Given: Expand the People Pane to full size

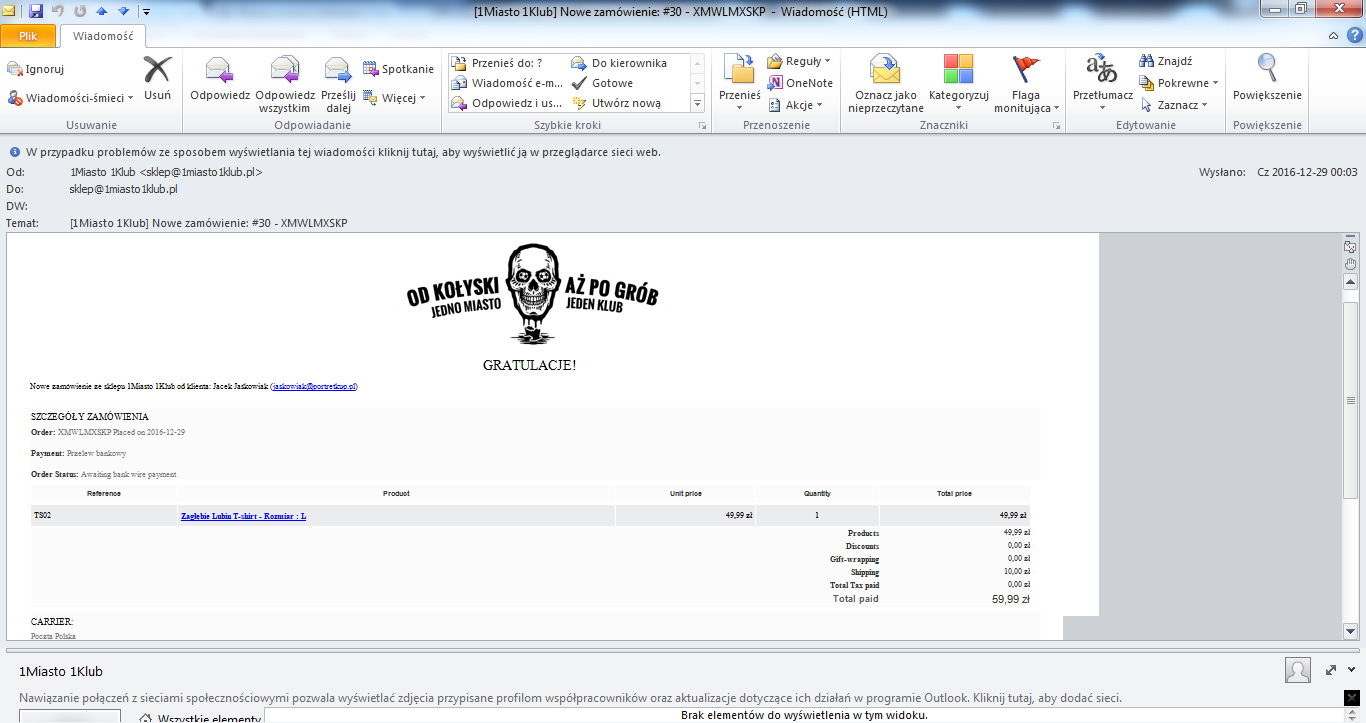Looking at the screenshot, I should pyautogui.click(x=1332, y=670).
